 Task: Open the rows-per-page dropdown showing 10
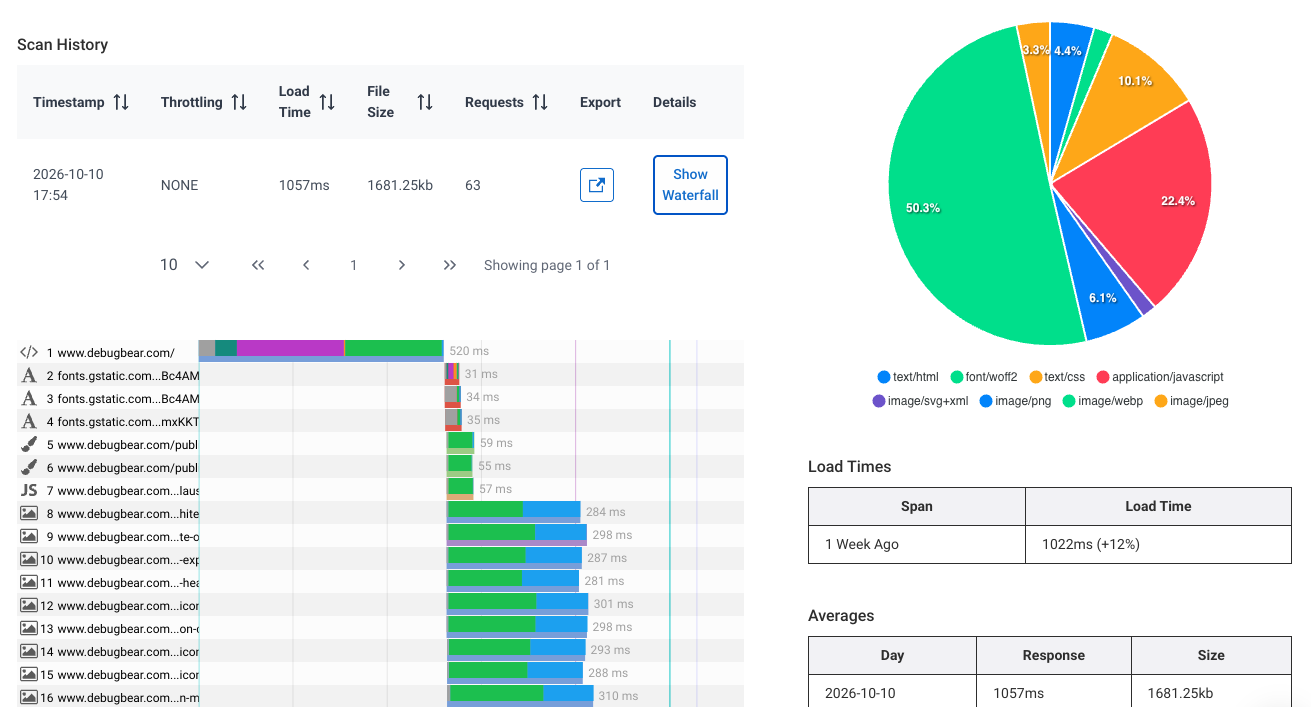185,265
